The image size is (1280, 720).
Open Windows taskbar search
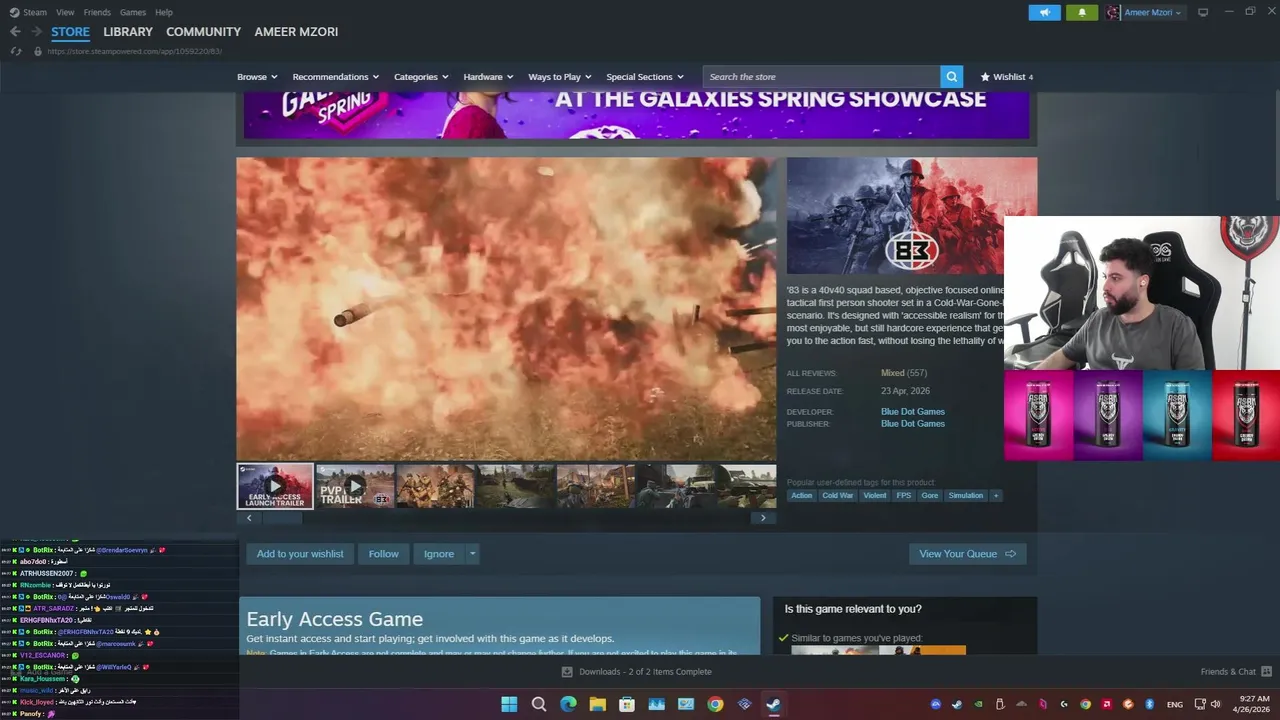539,704
